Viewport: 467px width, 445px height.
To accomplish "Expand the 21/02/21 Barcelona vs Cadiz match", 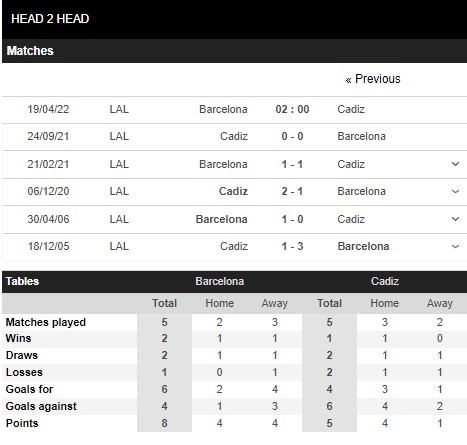I will click(455, 164).
